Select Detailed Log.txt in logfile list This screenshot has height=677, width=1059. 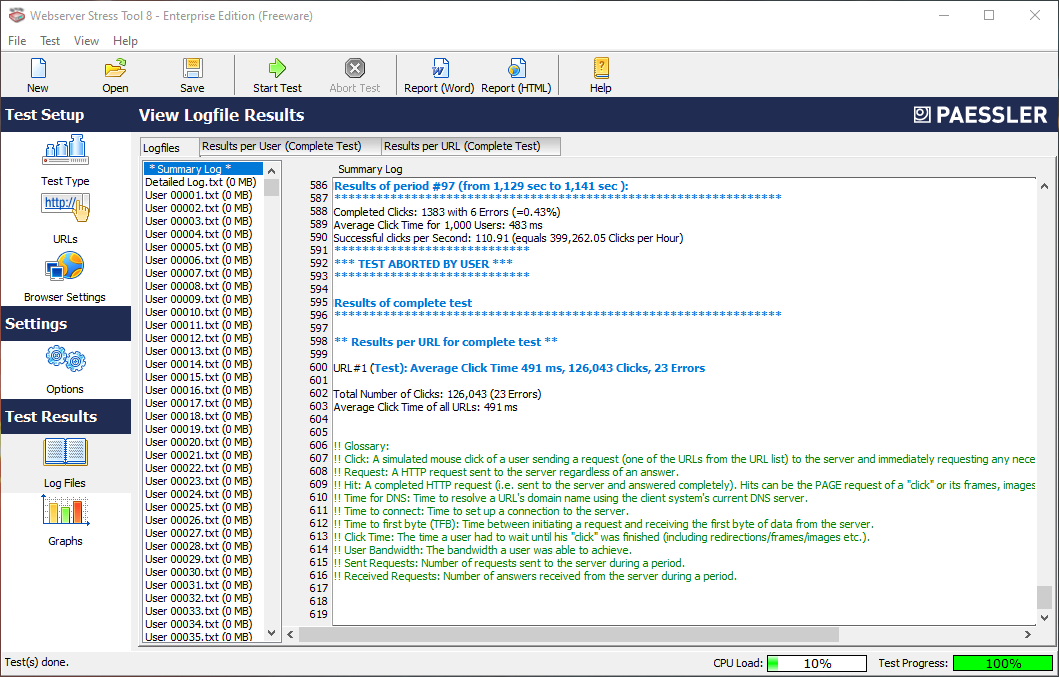pos(200,182)
